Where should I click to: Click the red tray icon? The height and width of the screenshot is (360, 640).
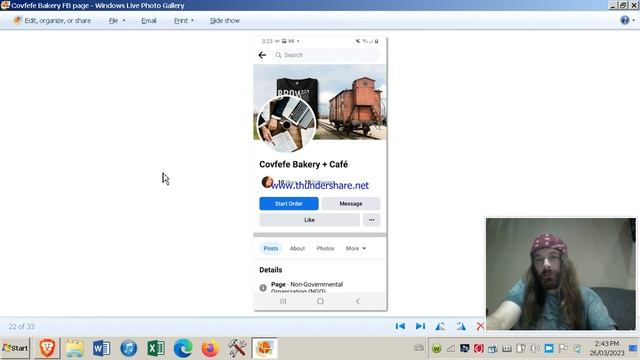point(478,348)
